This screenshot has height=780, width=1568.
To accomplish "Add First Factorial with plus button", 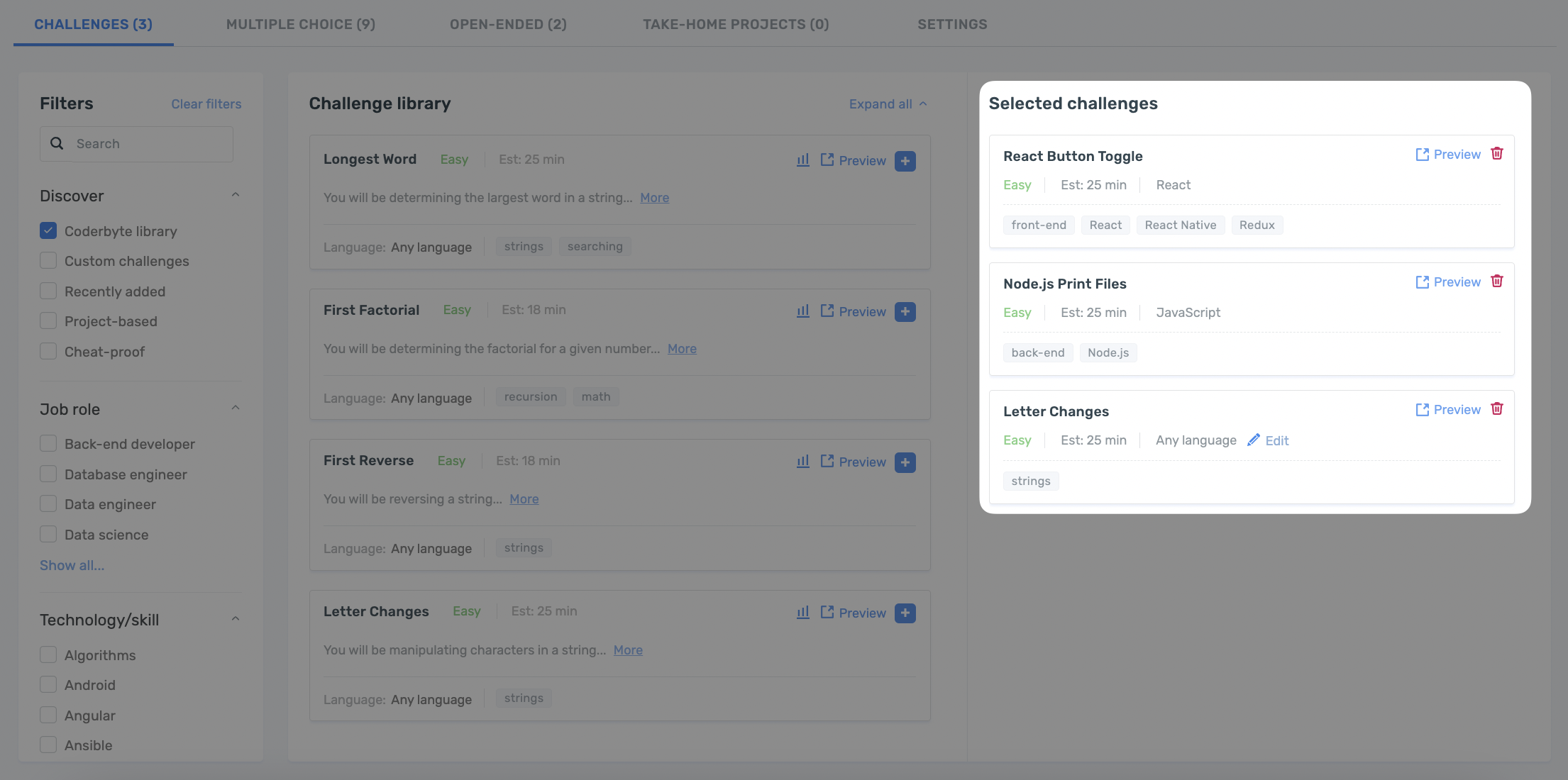I will coord(905,311).
